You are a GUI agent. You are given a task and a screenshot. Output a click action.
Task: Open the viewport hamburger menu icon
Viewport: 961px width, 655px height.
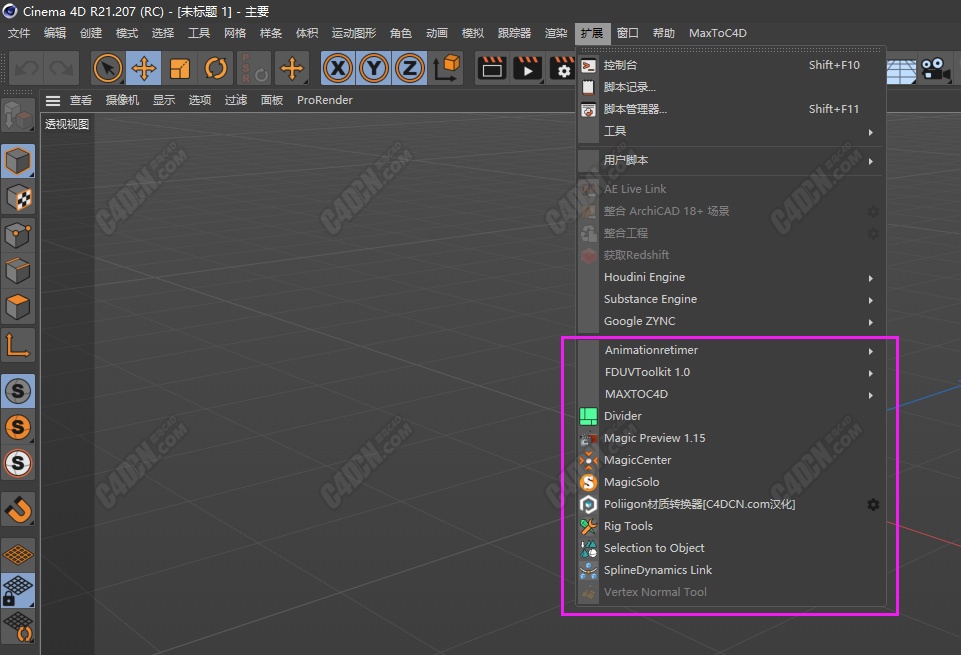53,100
